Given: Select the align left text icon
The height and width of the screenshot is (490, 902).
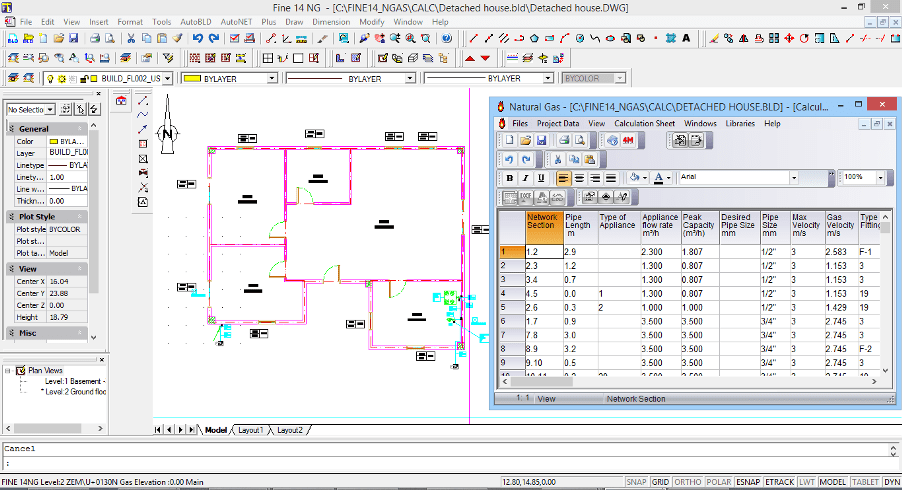Looking at the screenshot, I should (x=564, y=178).
